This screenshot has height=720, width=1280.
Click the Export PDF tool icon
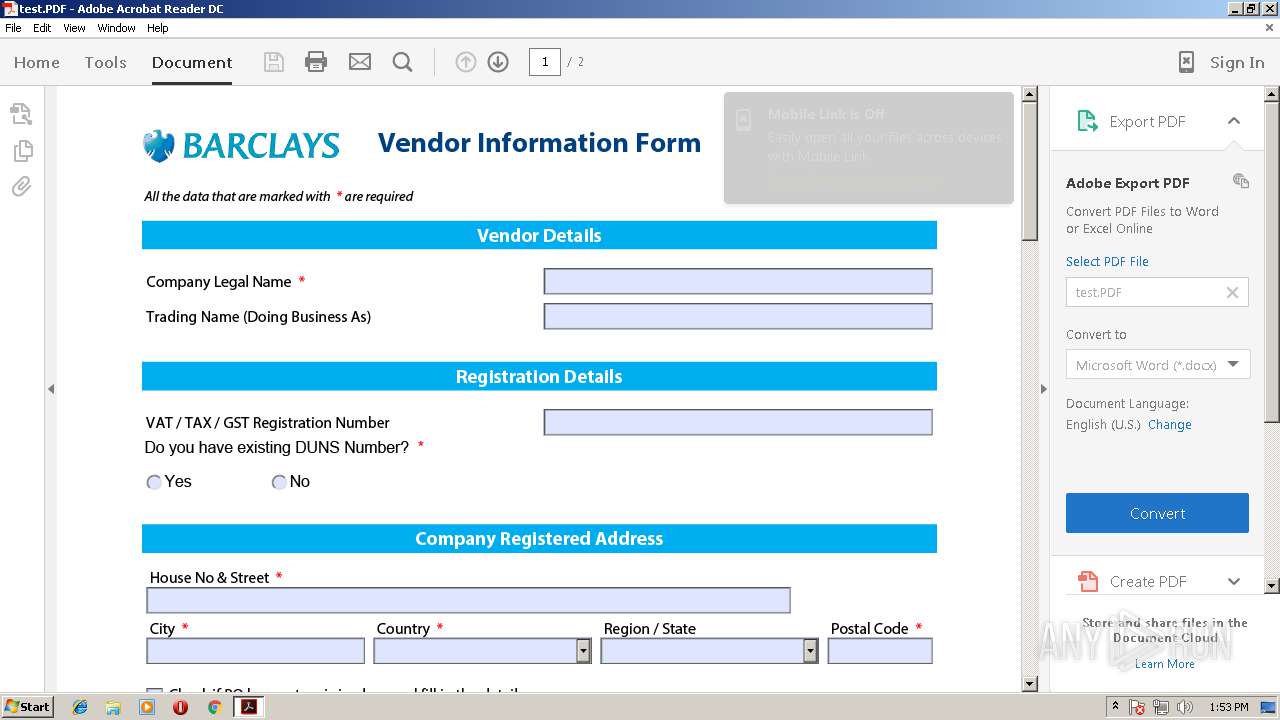1087,121
